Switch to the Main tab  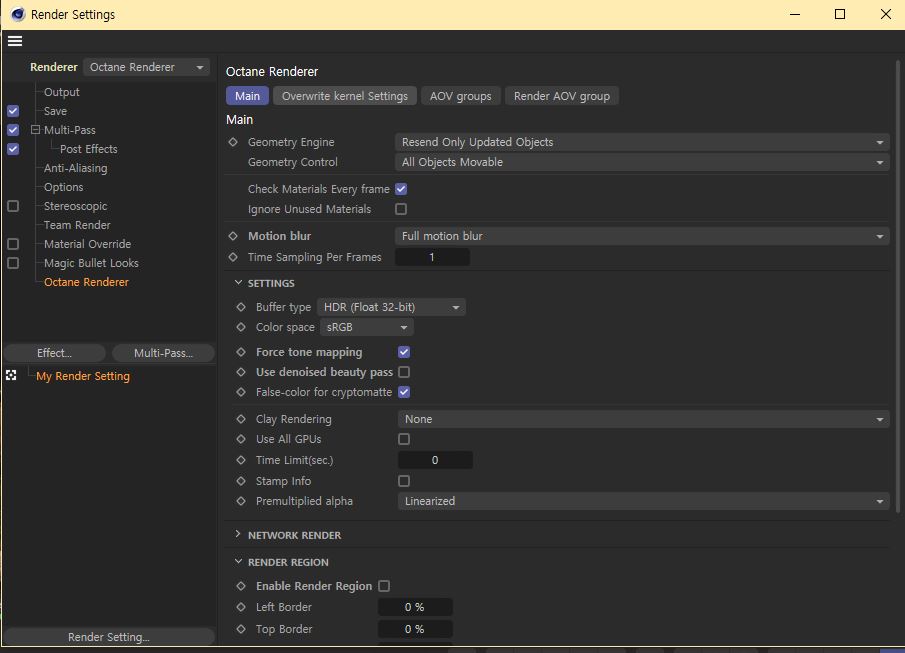point(248,96)
